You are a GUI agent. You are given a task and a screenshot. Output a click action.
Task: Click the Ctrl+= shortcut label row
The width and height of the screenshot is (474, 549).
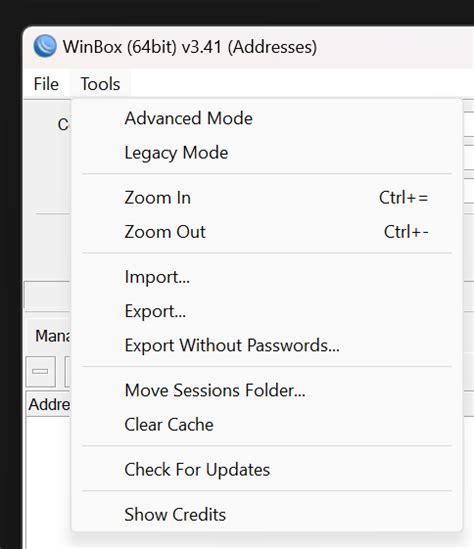(403, 198)
